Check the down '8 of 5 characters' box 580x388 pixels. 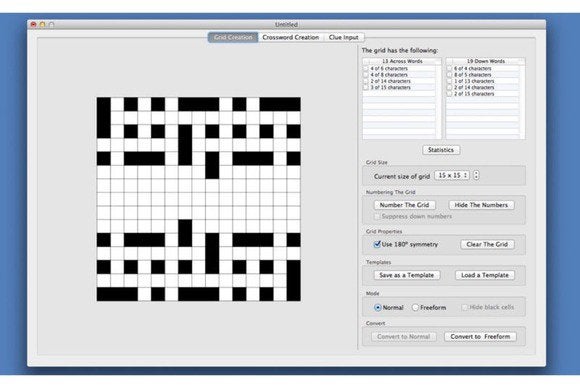(x=449, y=75)
